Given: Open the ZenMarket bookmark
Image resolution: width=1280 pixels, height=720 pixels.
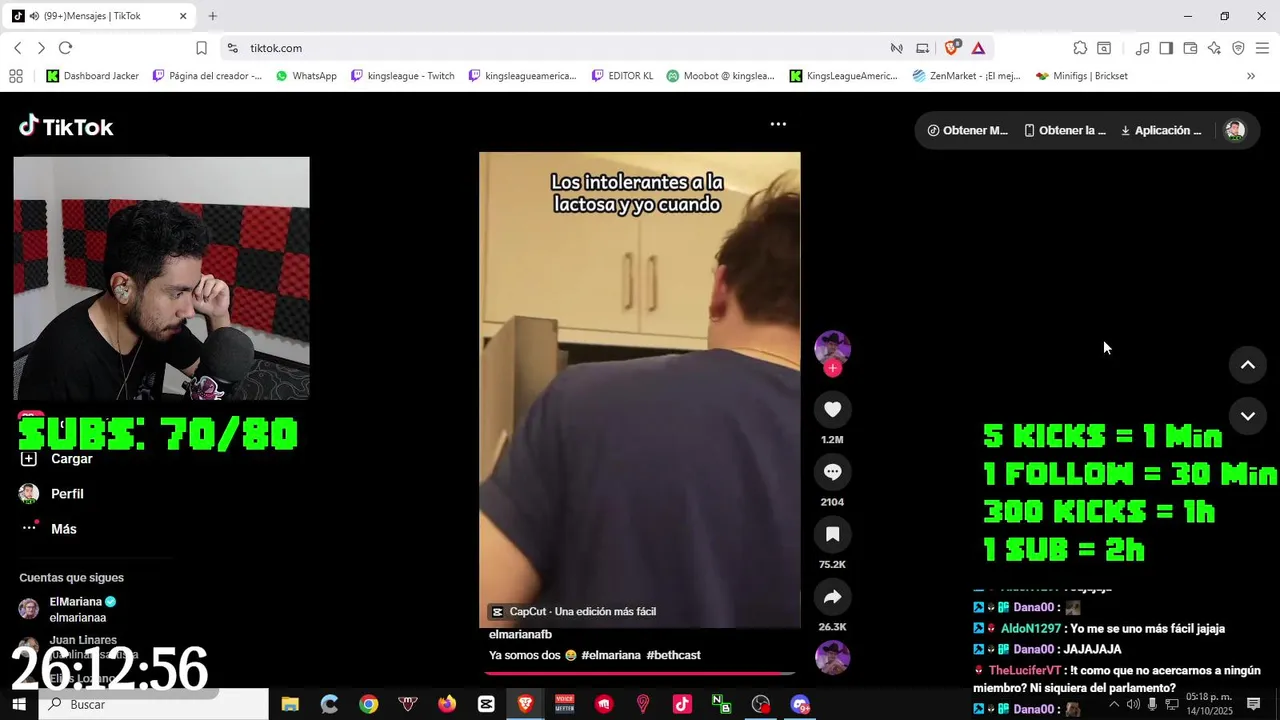Looking at the screenshot, I should 967,76.
